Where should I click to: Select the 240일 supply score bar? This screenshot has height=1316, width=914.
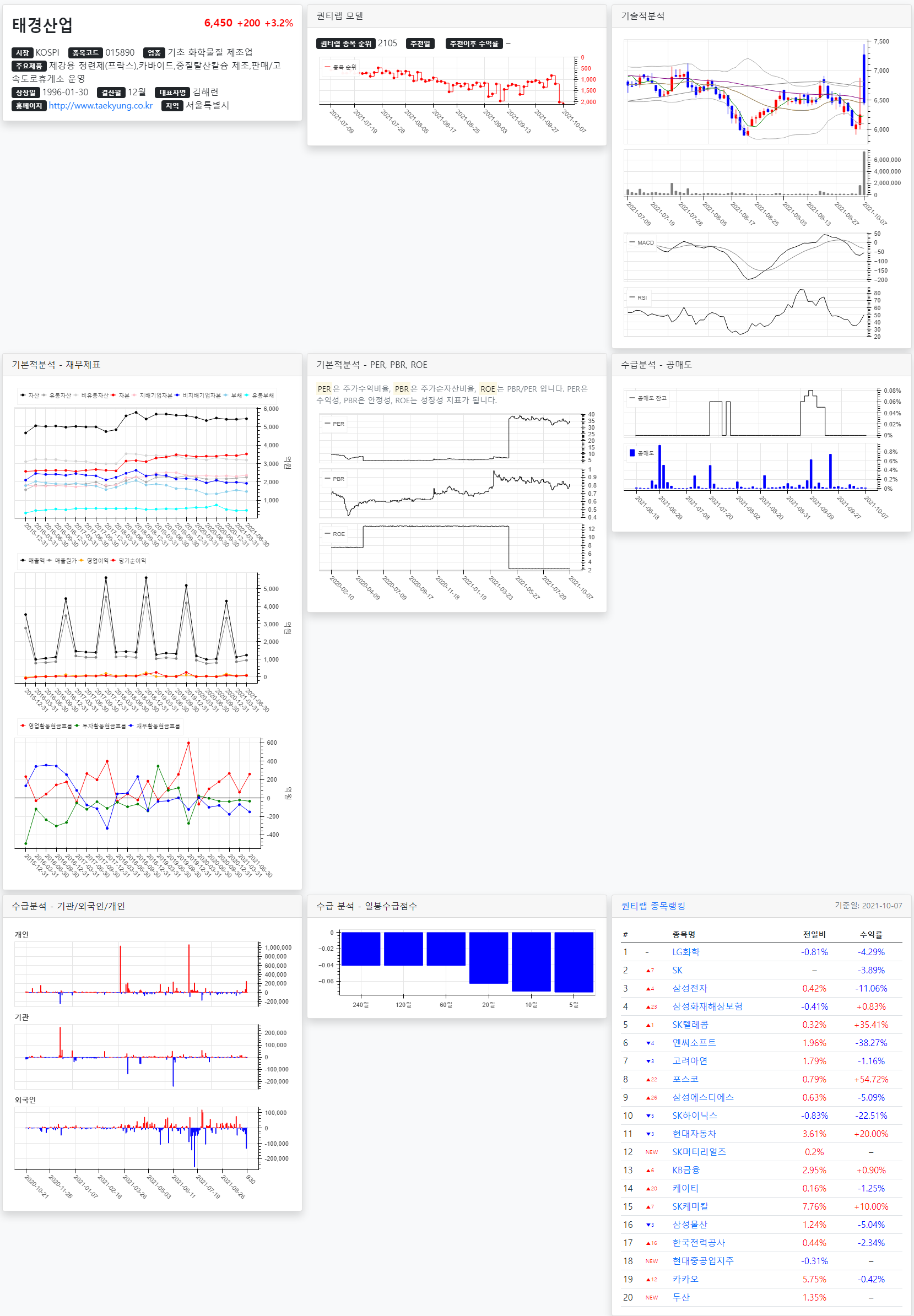361,949
